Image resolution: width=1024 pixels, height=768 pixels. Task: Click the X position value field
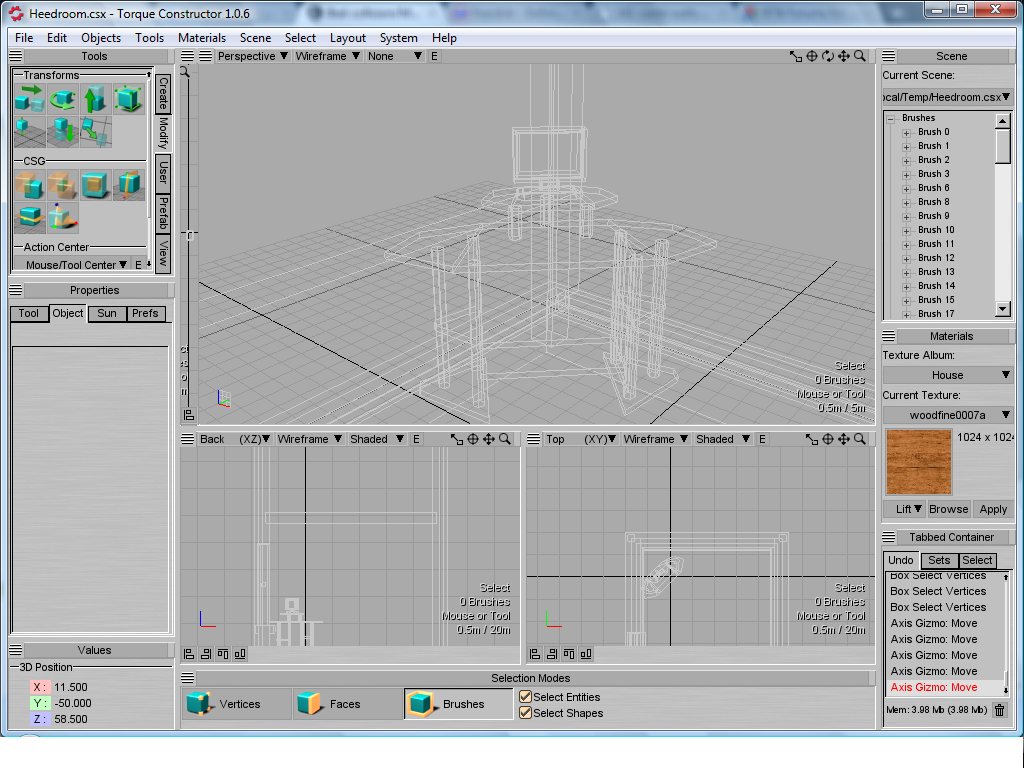point(70,687)
